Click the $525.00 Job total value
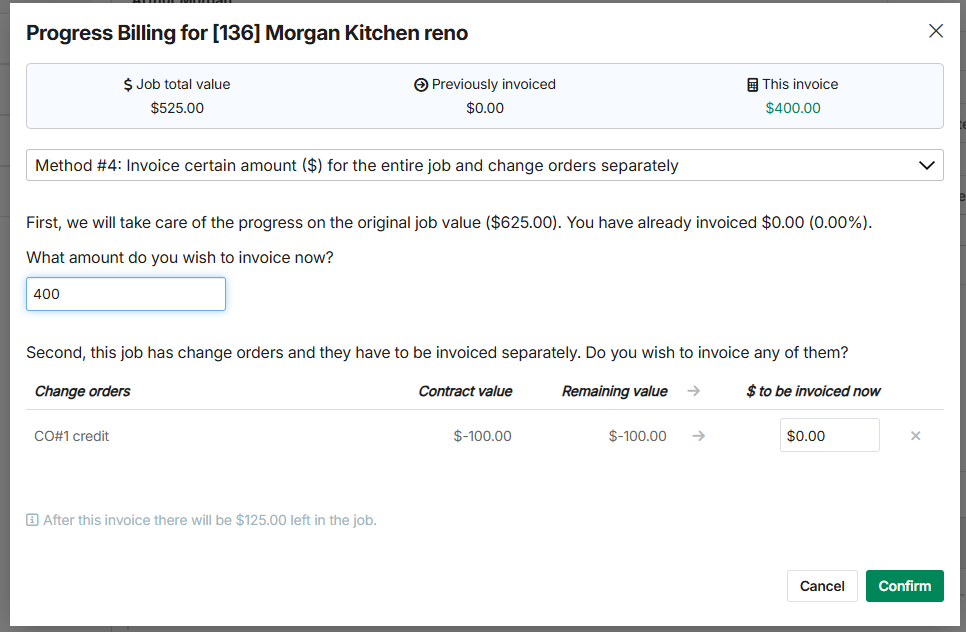This screenshot has height=632, width=966. (x=177, y=108)
